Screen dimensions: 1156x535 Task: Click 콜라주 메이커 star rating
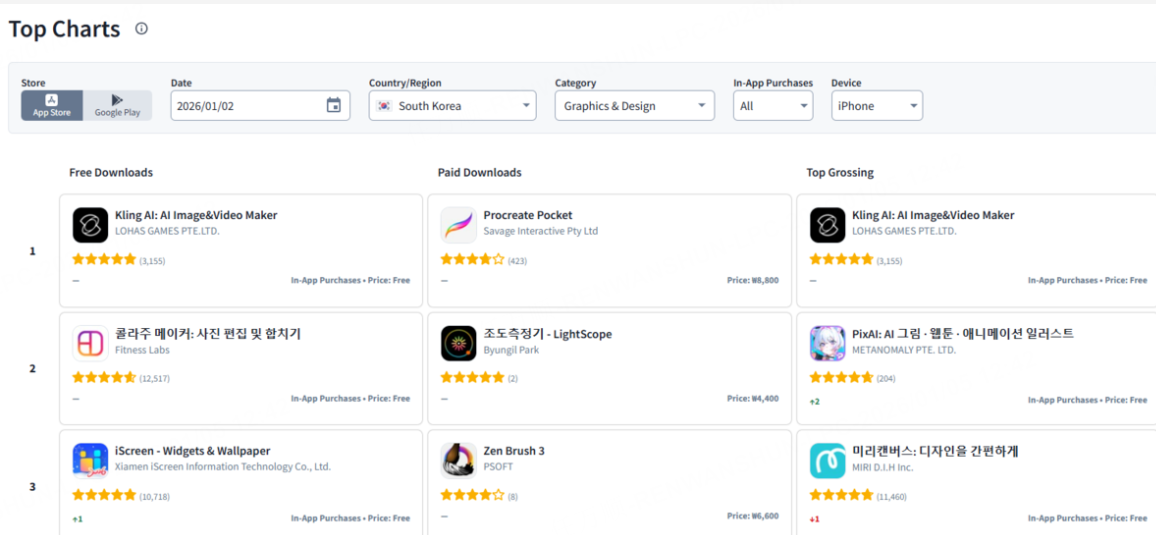pos(104,377)
